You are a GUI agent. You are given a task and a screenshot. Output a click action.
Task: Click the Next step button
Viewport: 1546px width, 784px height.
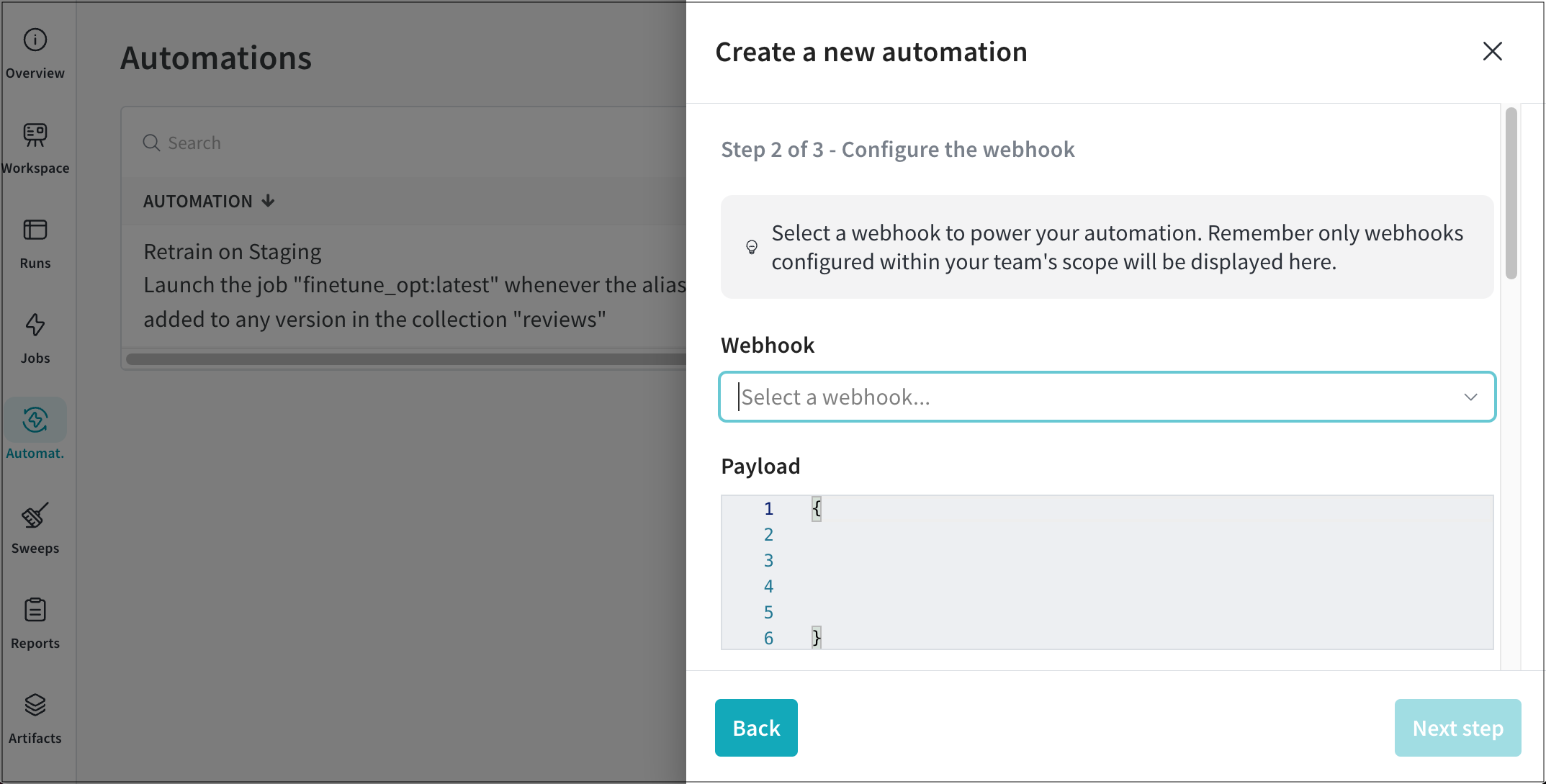(1457, 728)
